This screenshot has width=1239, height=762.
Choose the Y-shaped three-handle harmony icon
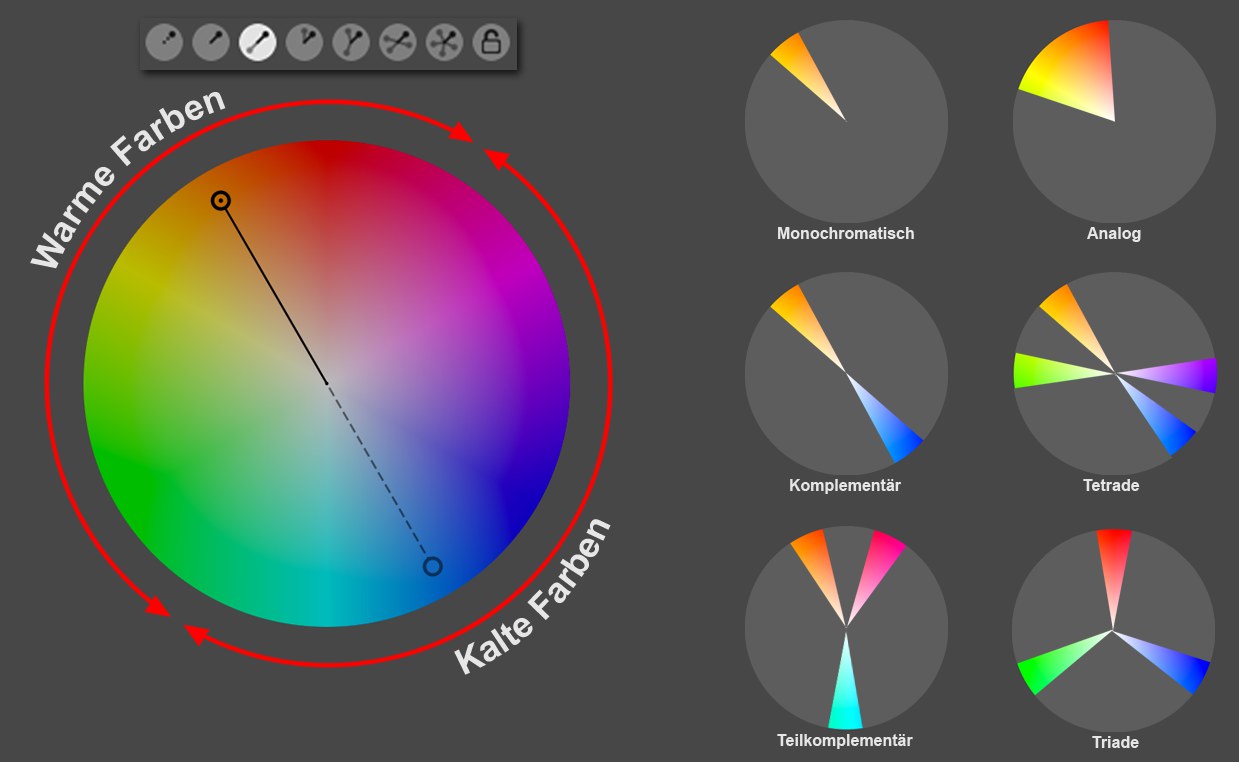[351, 42]
